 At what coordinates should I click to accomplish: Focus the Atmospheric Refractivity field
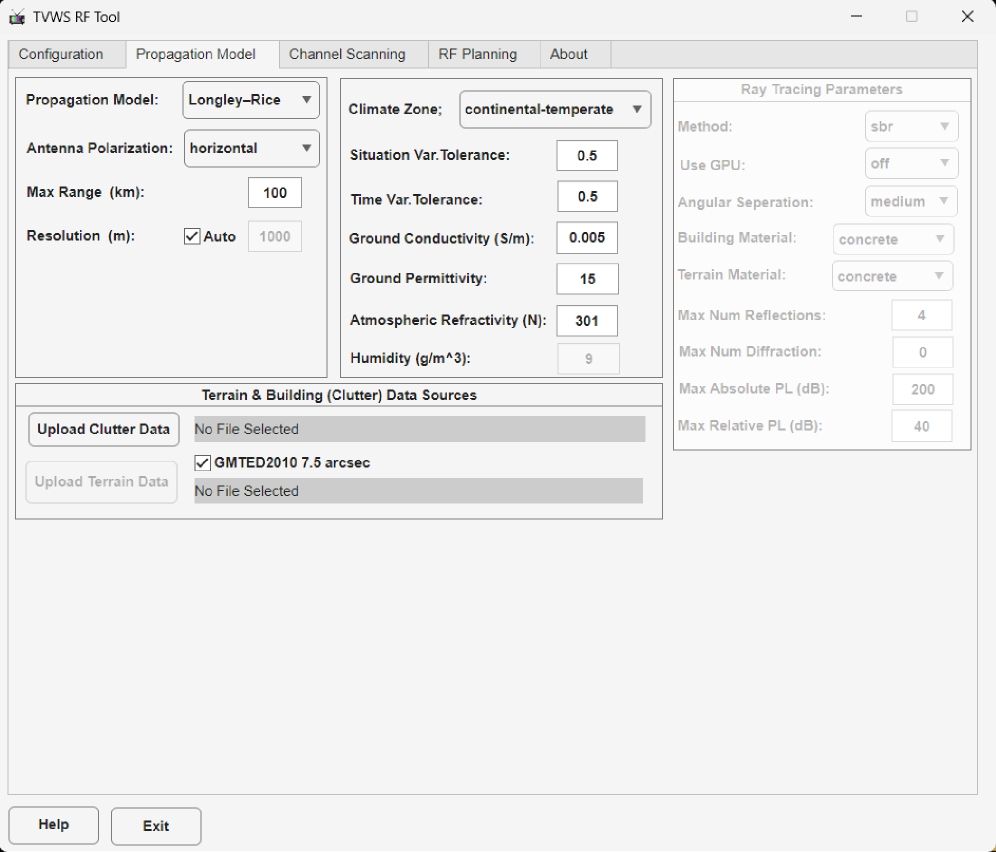coord(587,321)
